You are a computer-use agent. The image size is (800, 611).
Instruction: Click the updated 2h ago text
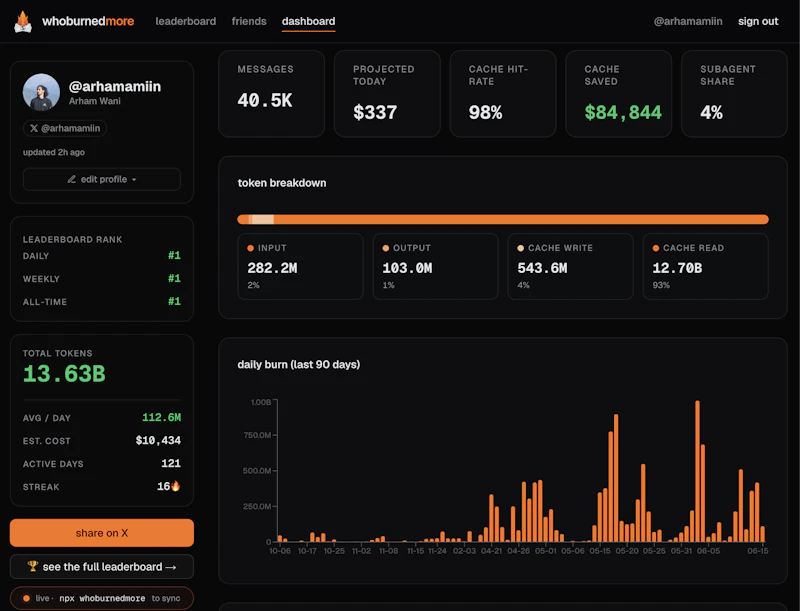click(54, 152)
